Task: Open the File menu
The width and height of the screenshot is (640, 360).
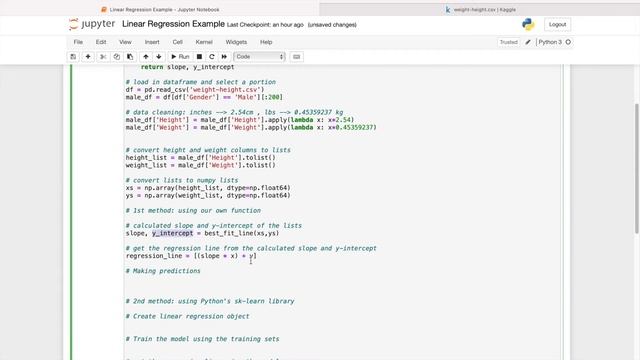Action: (x=78, y=42)
